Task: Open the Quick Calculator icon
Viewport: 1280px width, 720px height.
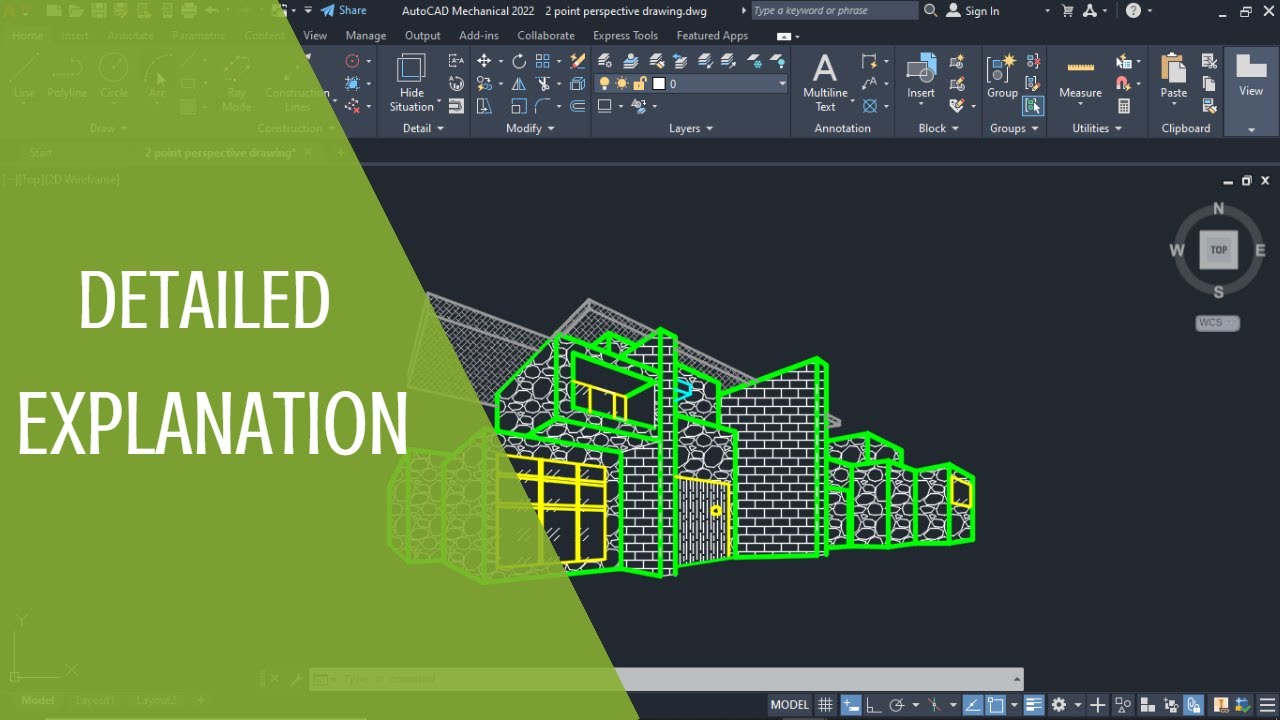Action: coord(1124,106)
